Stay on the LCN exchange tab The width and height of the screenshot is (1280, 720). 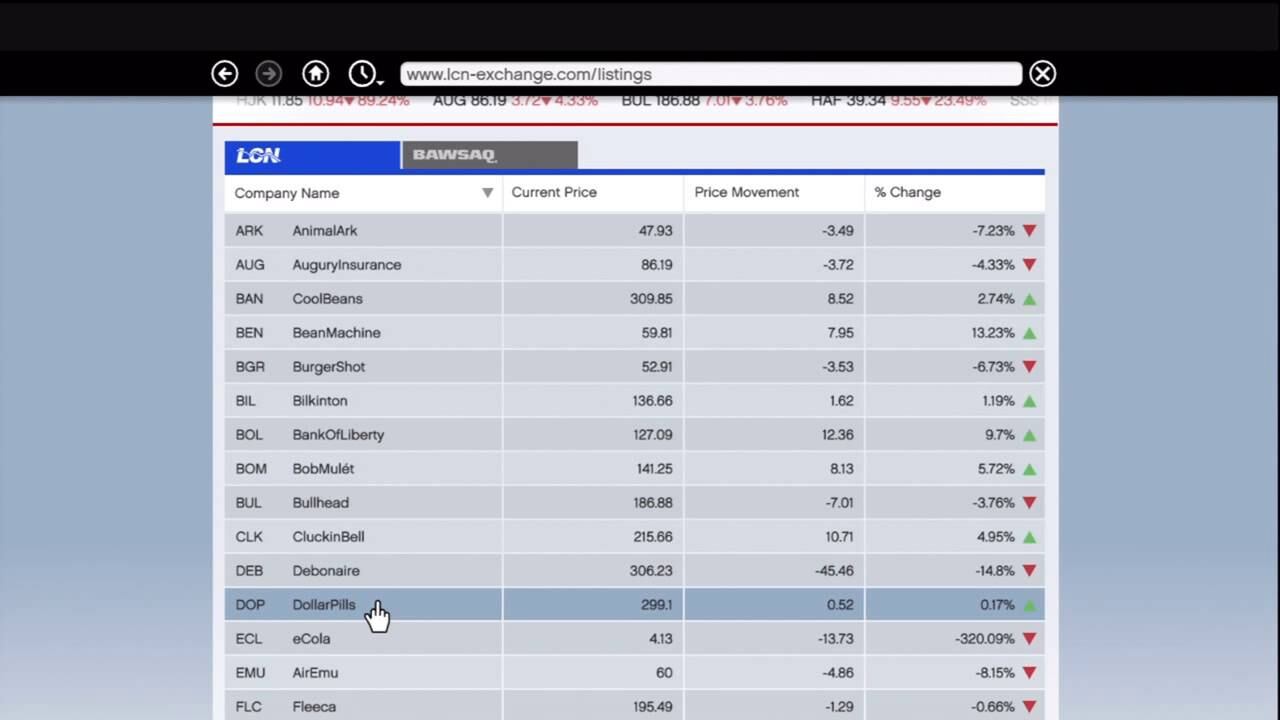pyautogui.click(x=311, y=155)
